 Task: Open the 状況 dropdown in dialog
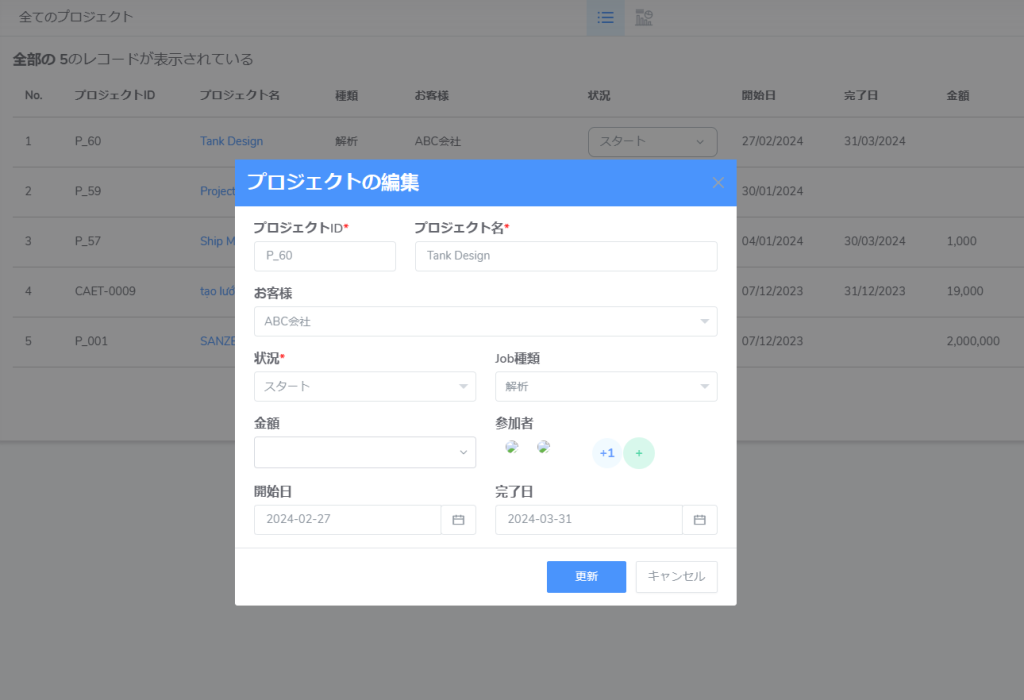coord(365,387)
